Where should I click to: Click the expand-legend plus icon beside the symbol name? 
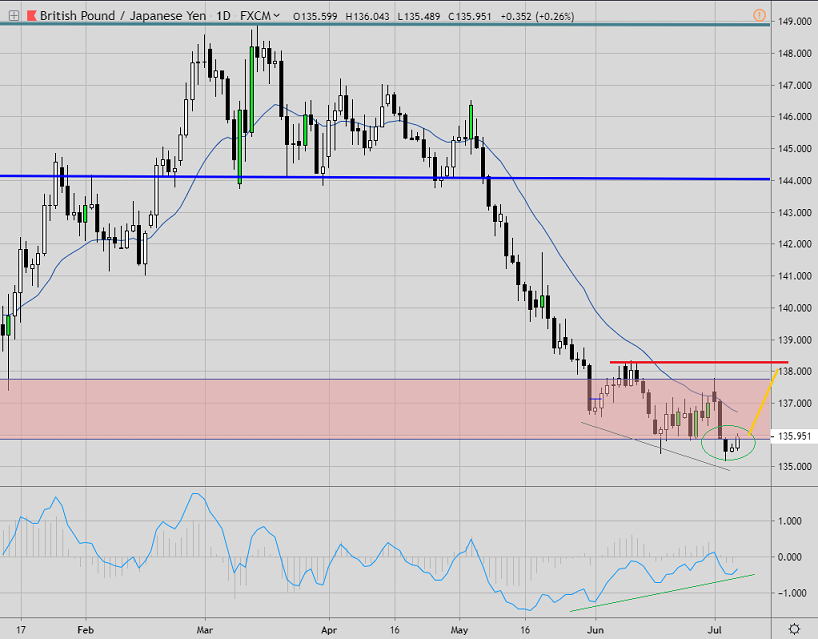coord(14,16)
